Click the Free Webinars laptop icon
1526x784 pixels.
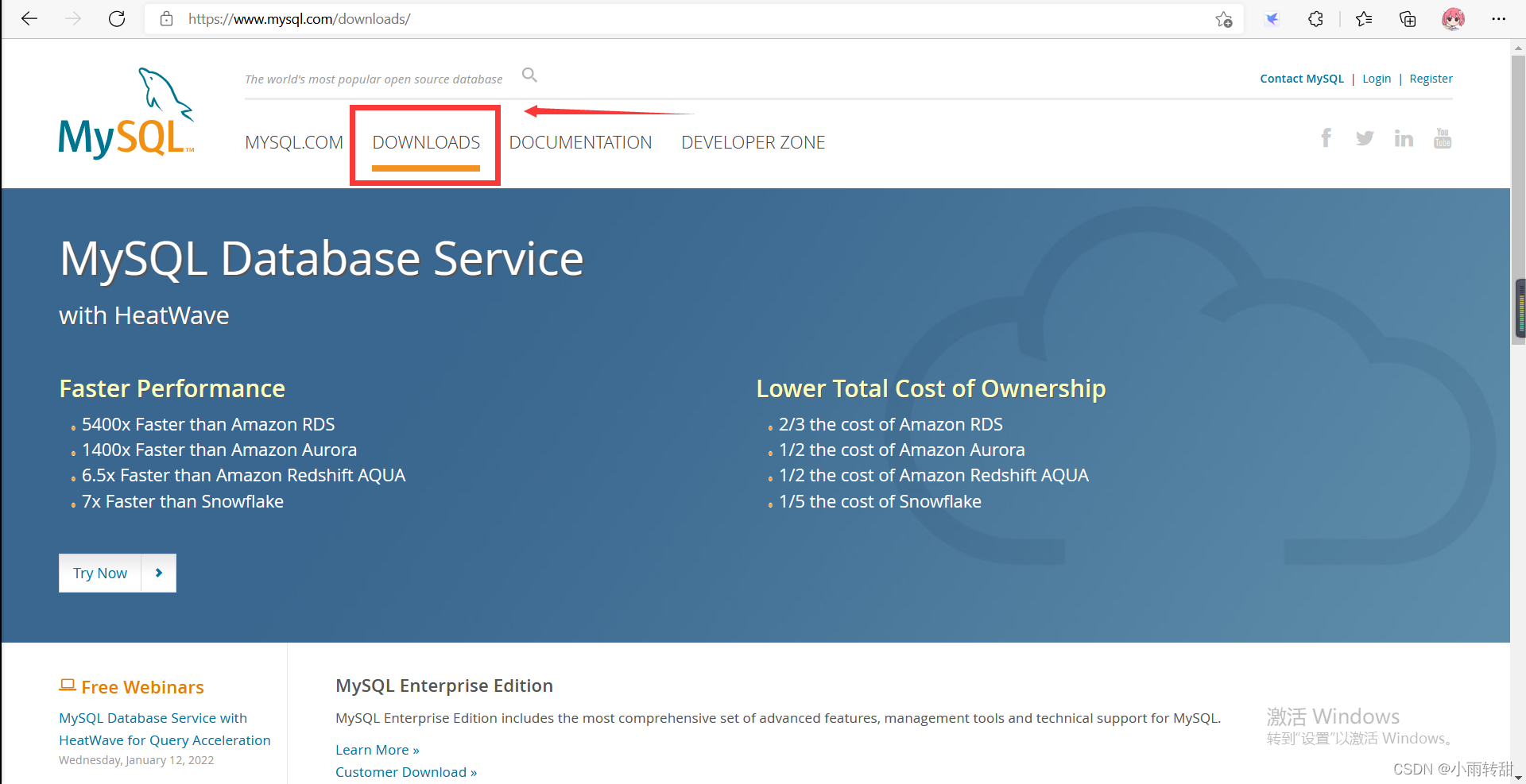click(68, 685)
